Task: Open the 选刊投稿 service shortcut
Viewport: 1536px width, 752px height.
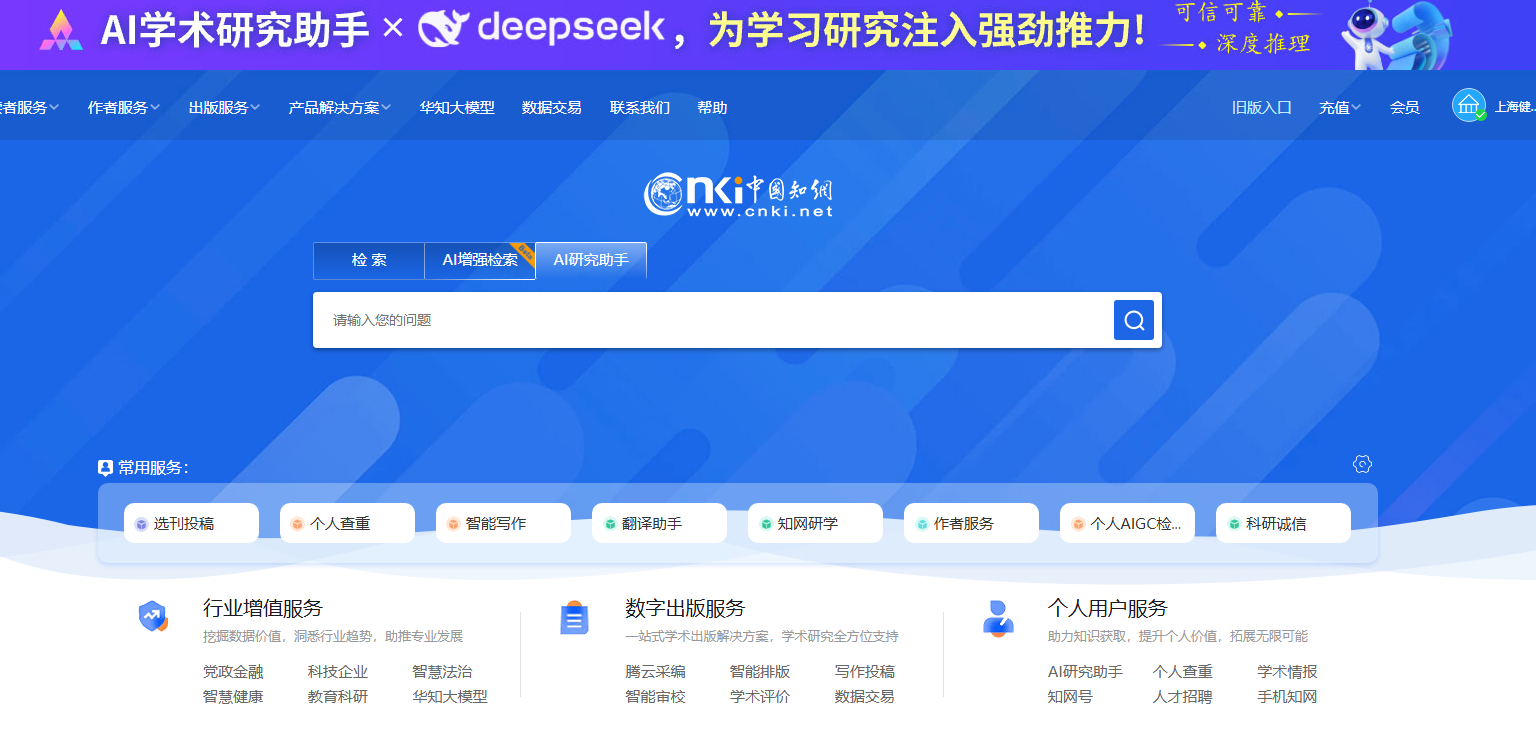Action: (190, 523)
